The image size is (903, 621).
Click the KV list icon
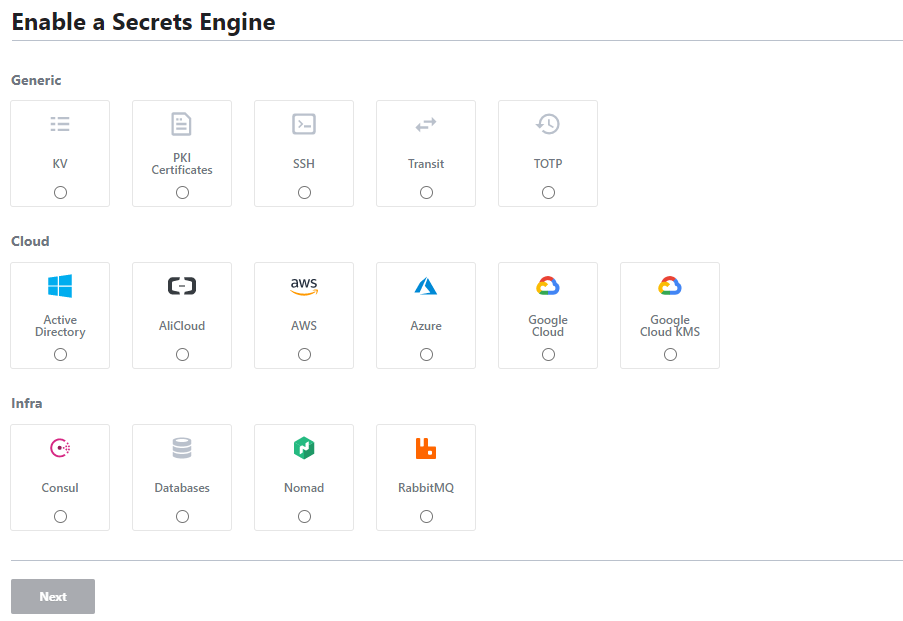pos(60,124)
